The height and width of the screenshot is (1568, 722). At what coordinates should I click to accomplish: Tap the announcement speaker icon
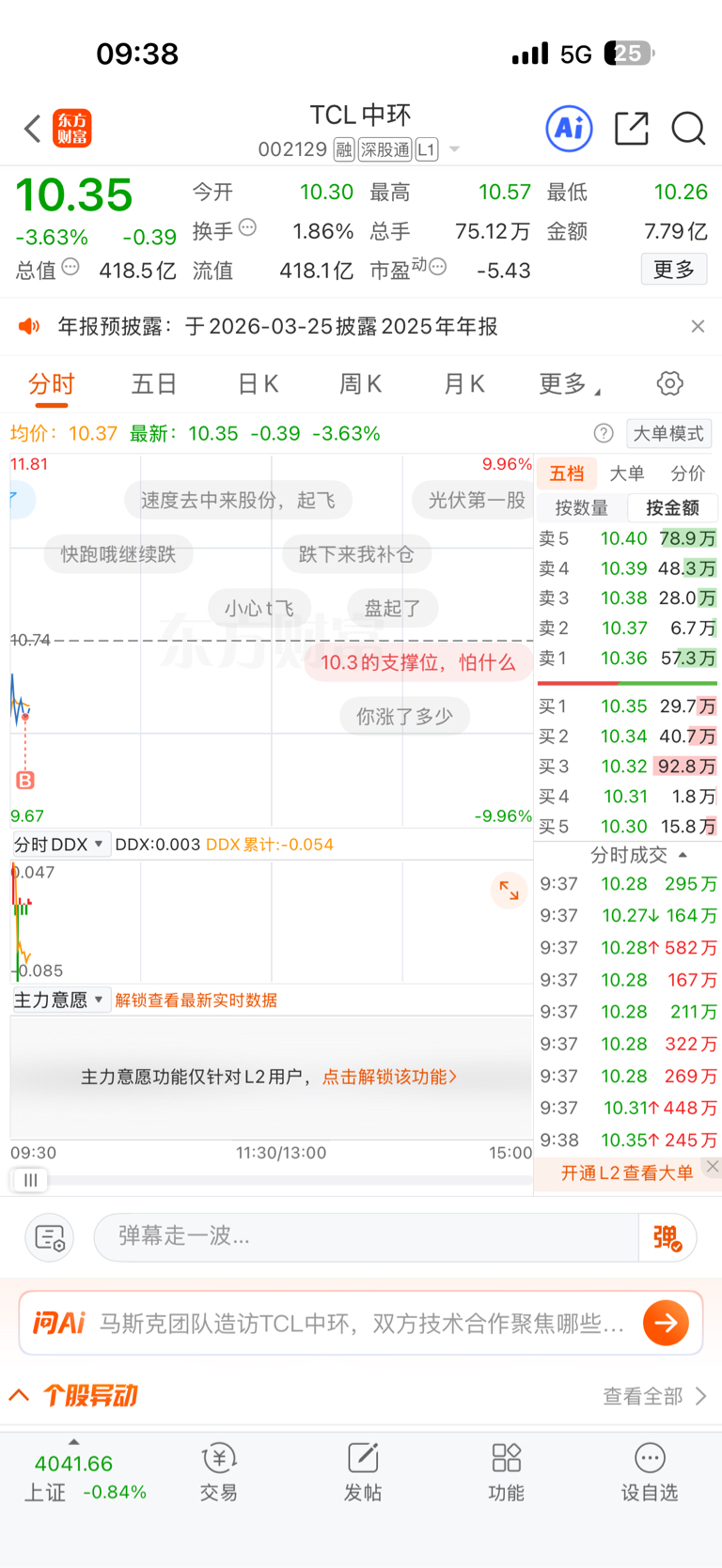click(30, 326)
